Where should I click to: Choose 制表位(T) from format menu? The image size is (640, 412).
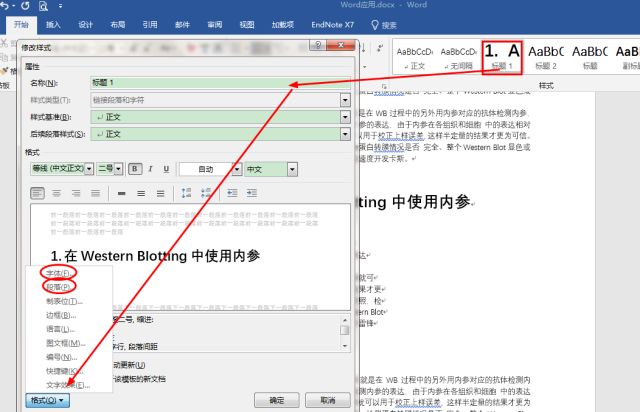(64, 301)
